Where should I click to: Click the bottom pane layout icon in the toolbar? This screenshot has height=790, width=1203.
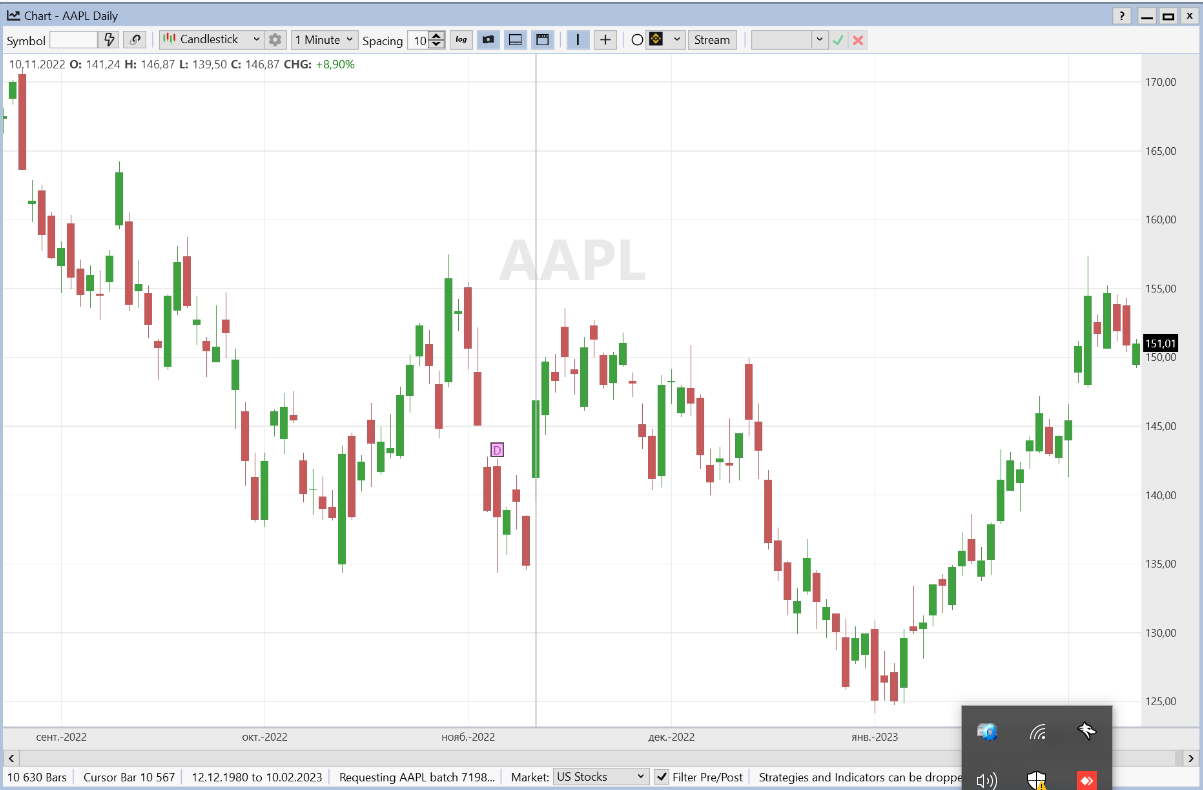[x=515, y=40]
